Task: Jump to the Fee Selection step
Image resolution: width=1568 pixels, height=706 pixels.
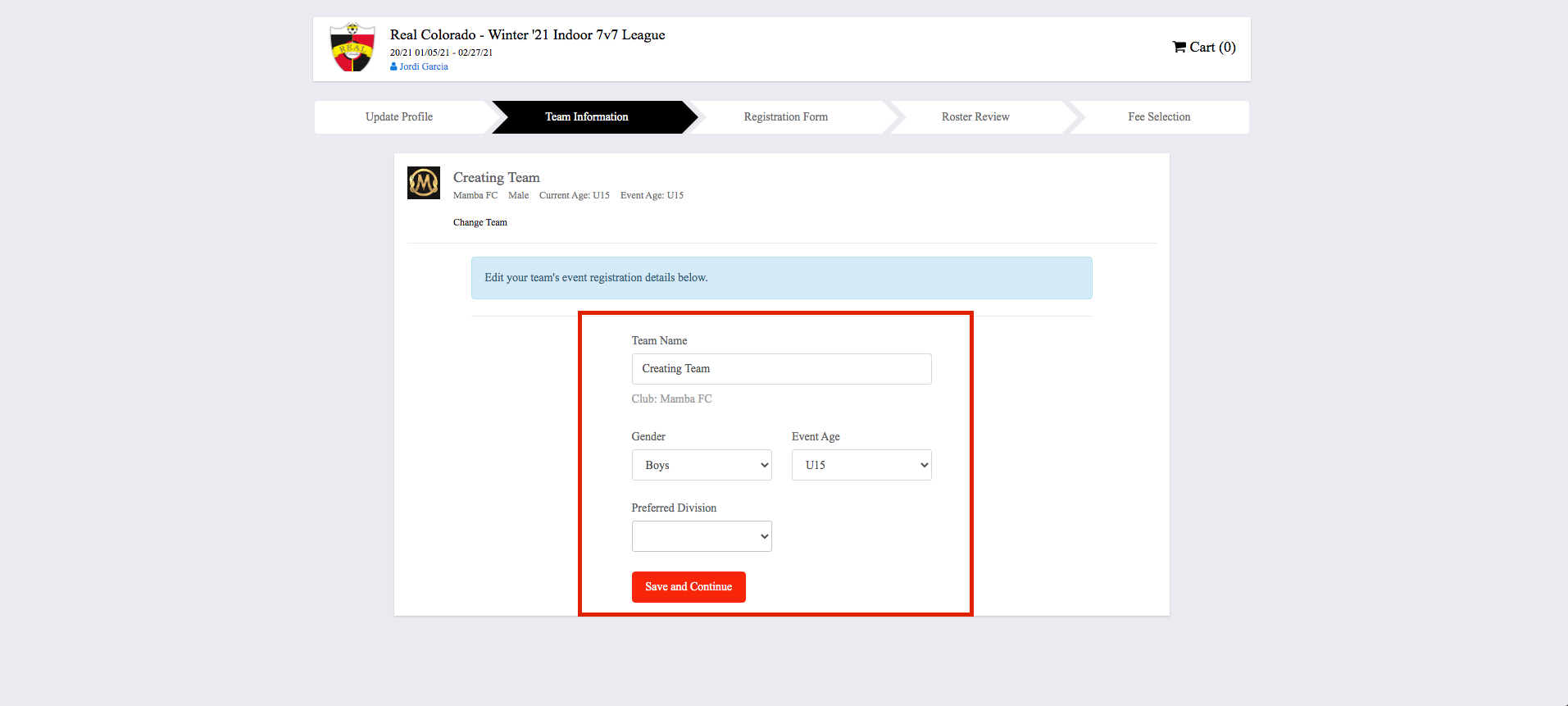Action: click(x=1159, y=117)
